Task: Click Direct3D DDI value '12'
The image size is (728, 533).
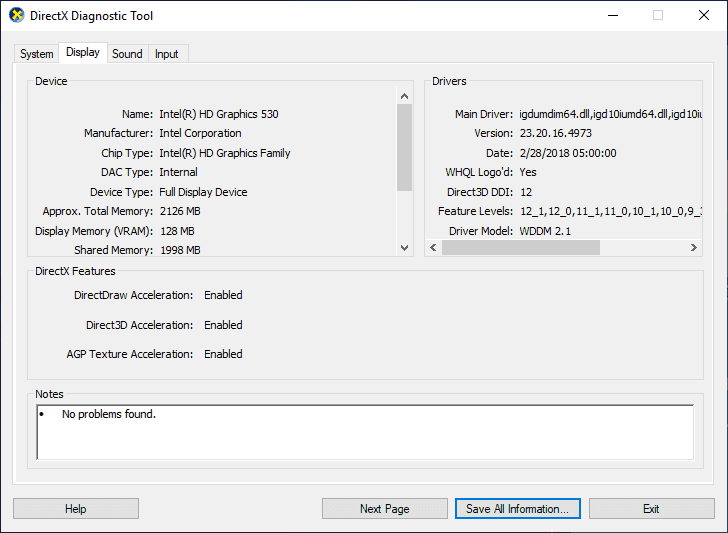Action: pyautogui.click(x=526, y=192)
